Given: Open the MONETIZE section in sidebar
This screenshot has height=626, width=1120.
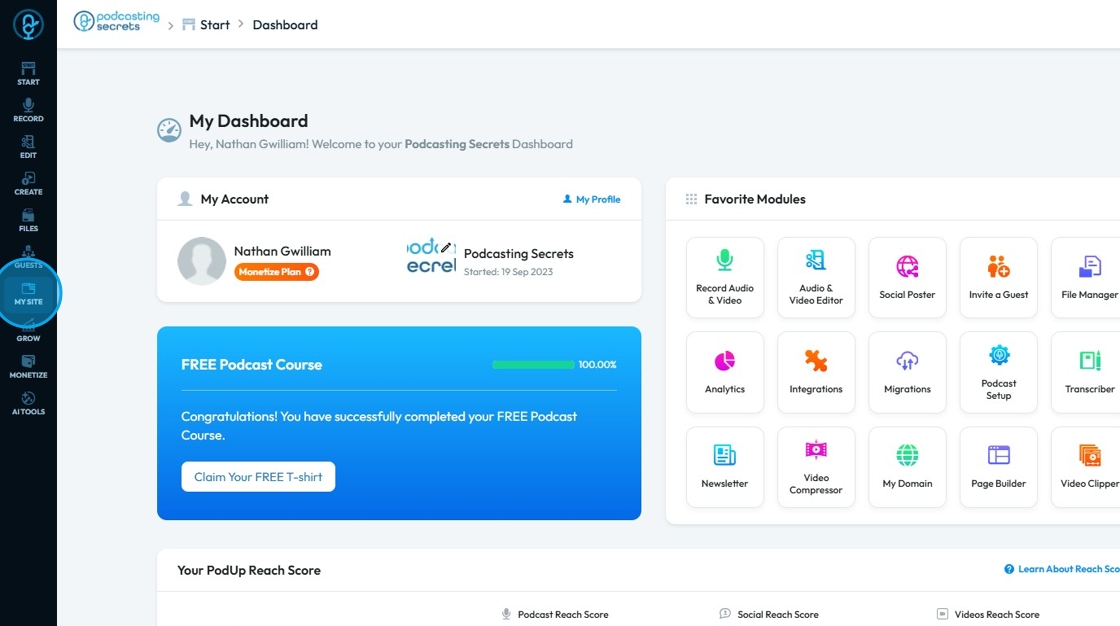Looking at the screenshot, I should tap(29, 367).
